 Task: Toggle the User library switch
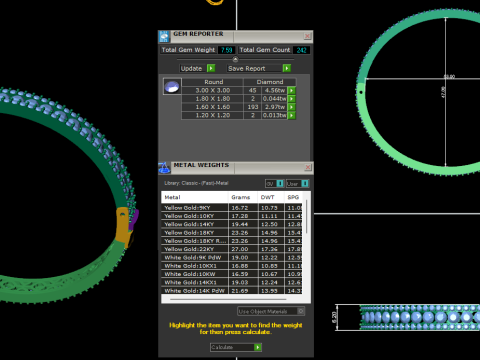tap(305, 183)
